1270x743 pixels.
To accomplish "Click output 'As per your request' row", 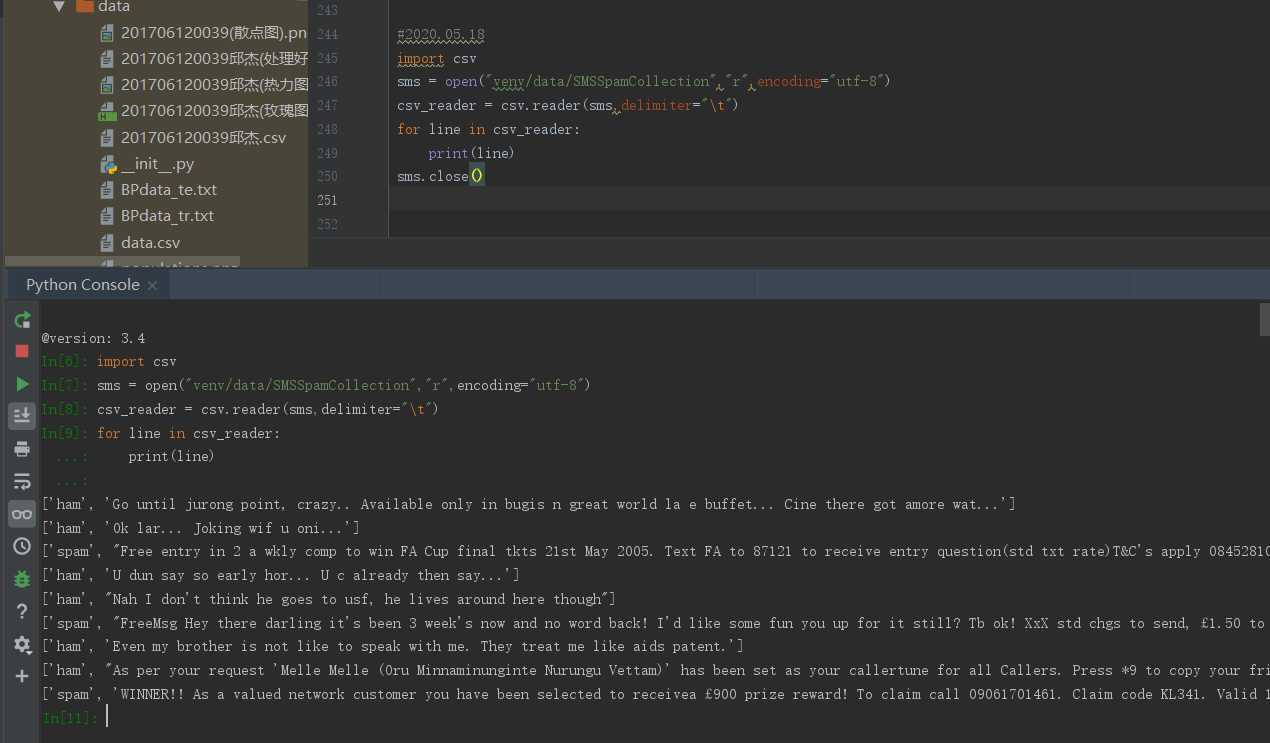I will pyautogui.click(x=656, y=670).
